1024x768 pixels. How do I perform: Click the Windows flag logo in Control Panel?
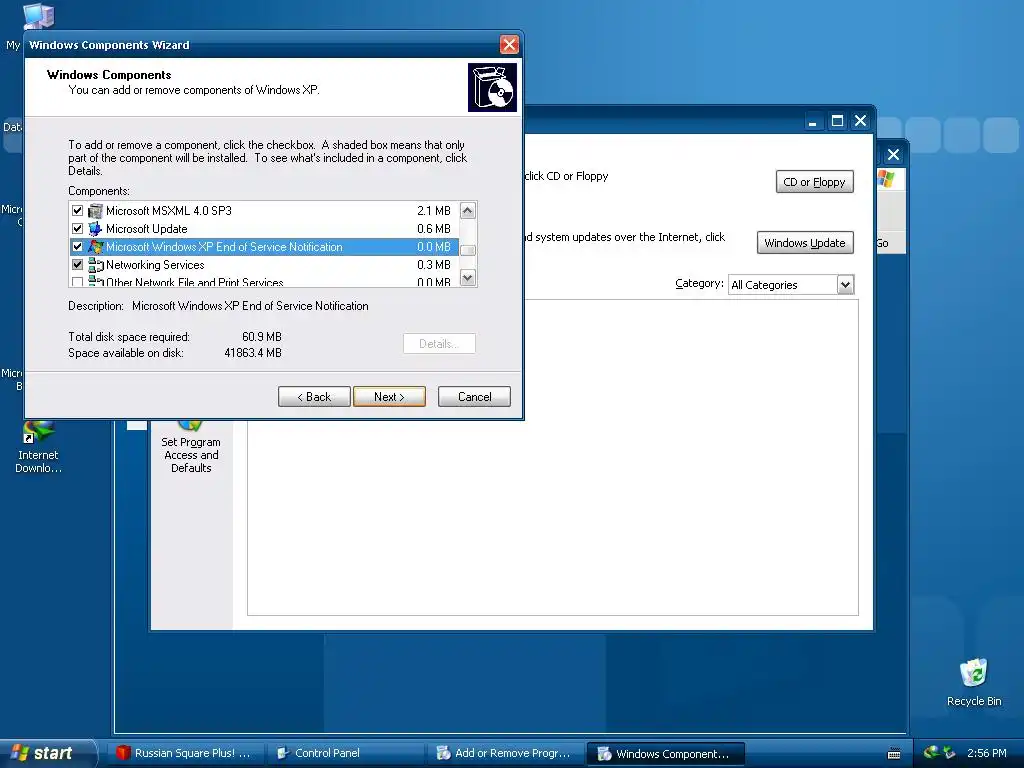pos(886,179)
